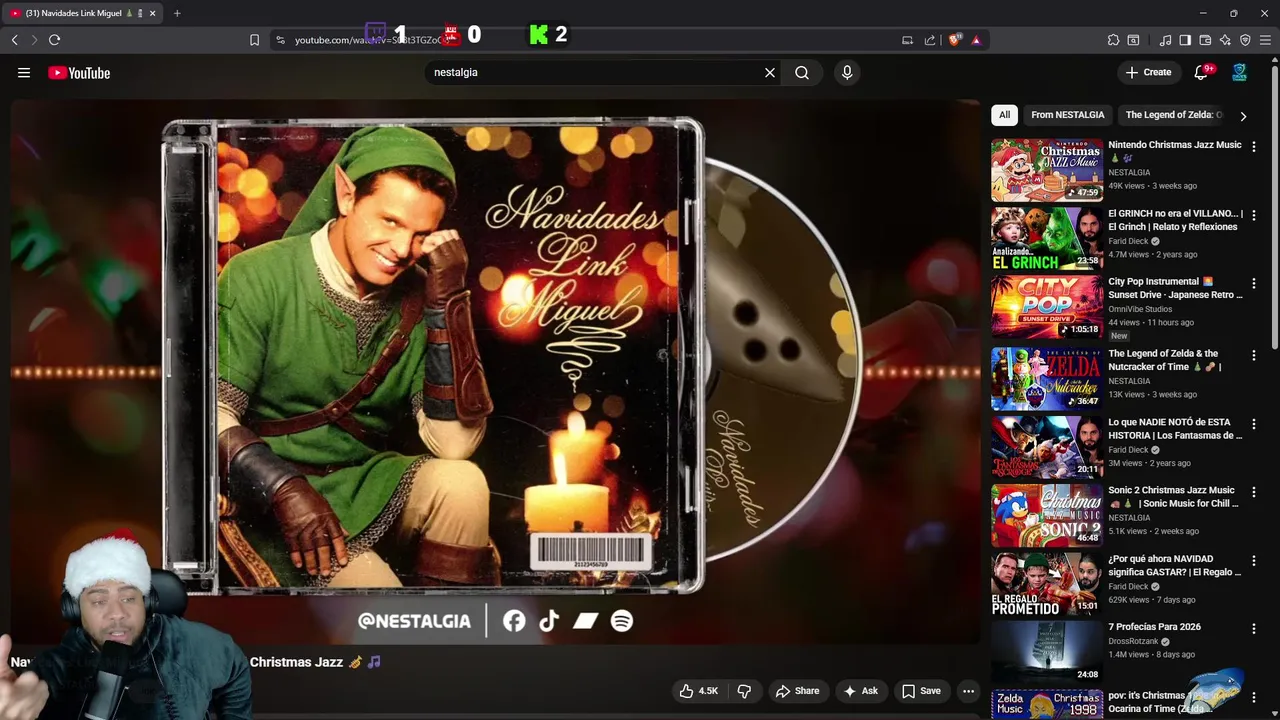Open the browser main menu

[1266, 40]
